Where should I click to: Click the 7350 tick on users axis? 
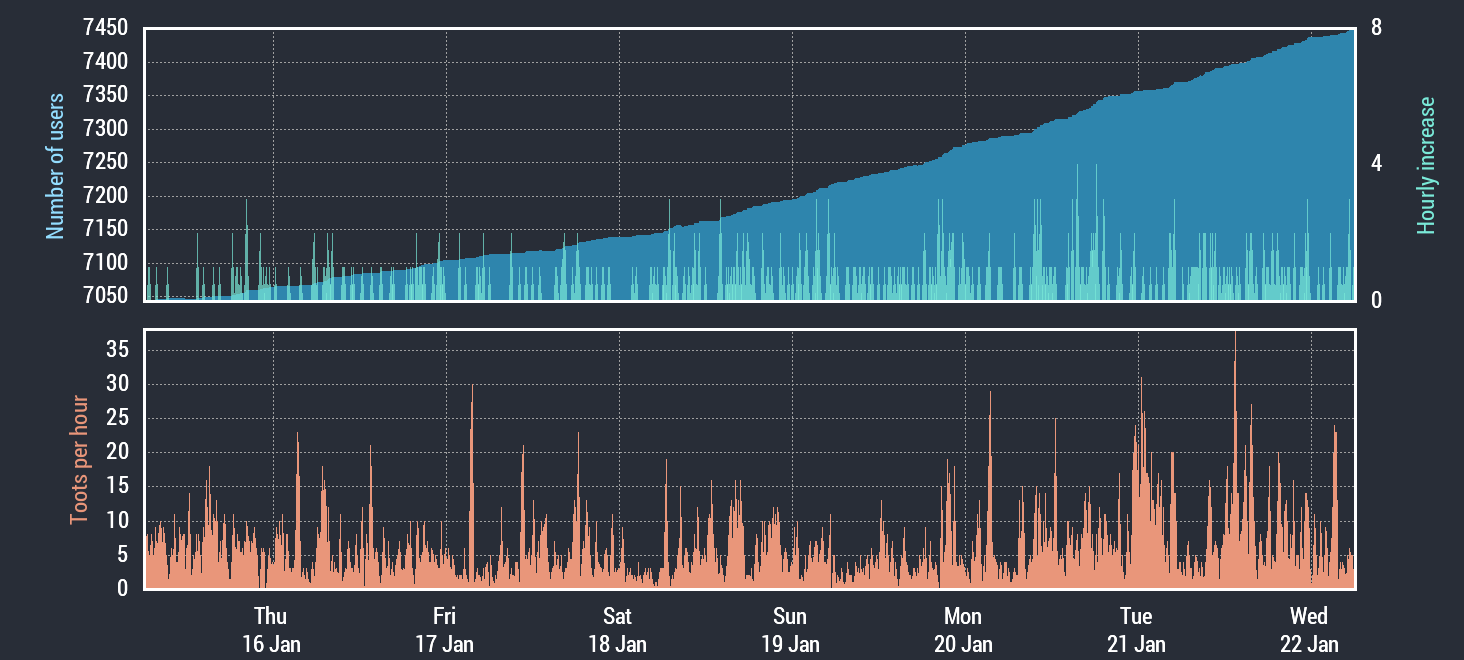point(105,96)
